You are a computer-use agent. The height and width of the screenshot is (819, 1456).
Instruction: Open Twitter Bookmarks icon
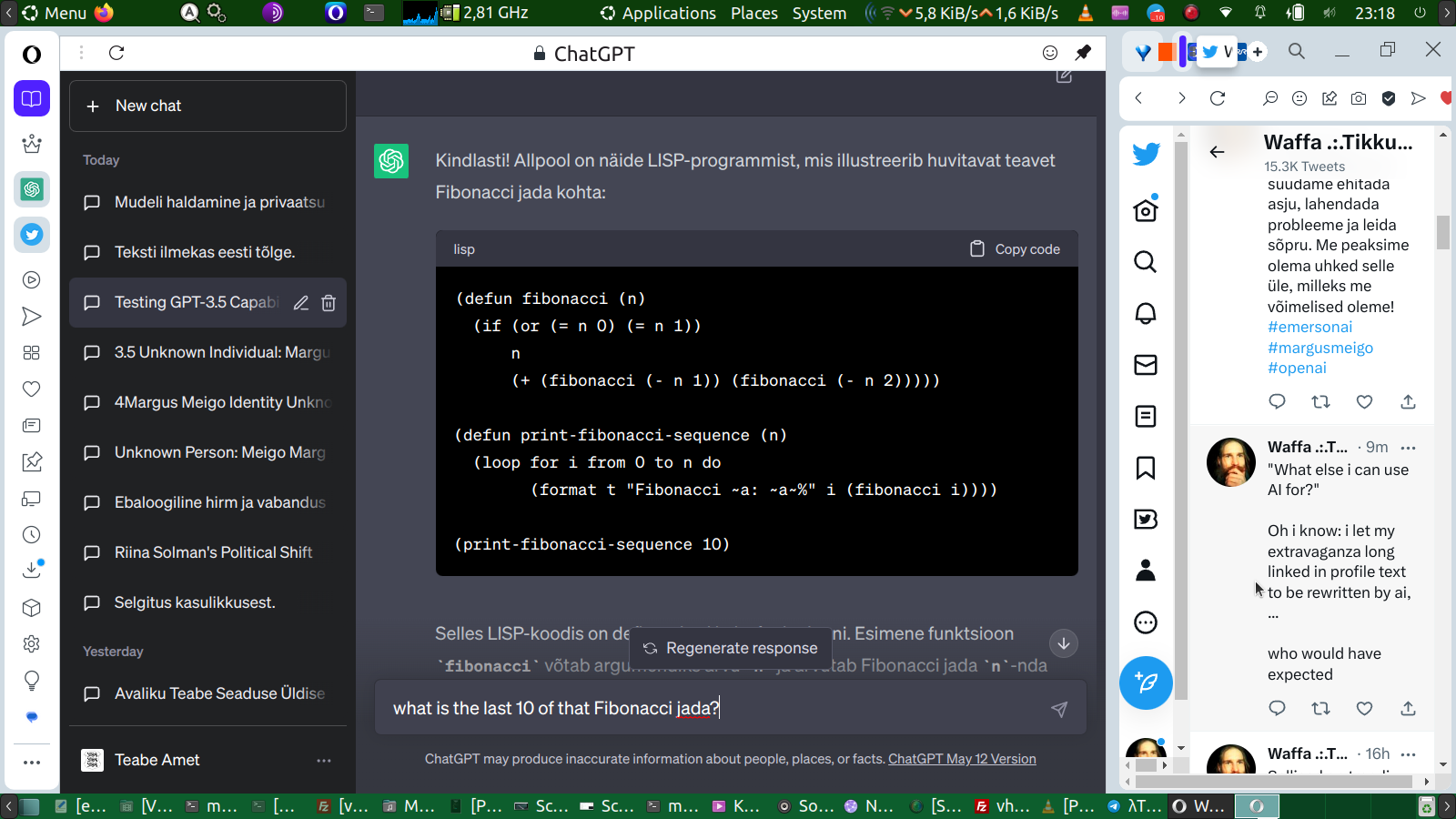pyautogui.click(x=1146, y=468)
